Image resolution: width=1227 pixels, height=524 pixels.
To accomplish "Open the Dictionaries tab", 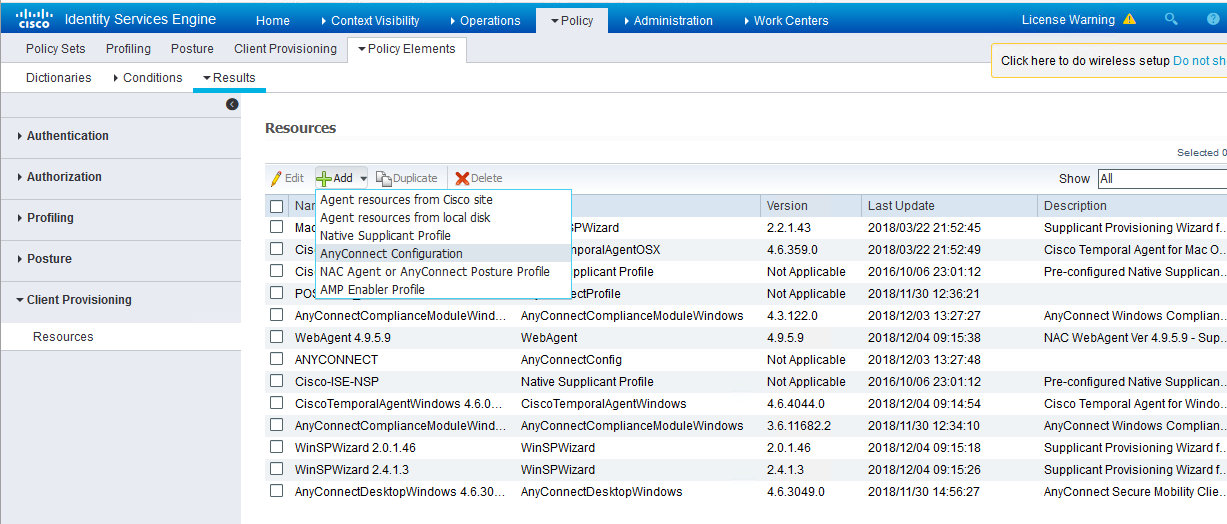I will [x=58, y=78].
